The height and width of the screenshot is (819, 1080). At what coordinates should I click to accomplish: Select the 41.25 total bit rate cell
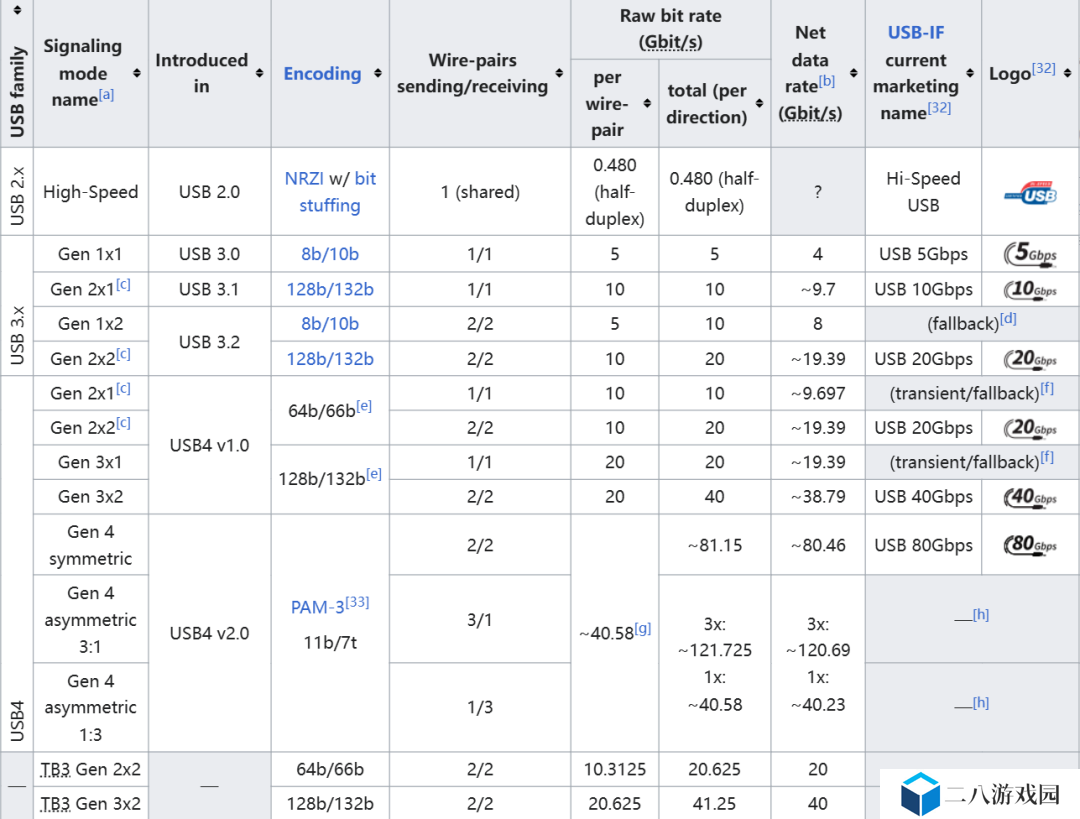click(714, 804)
